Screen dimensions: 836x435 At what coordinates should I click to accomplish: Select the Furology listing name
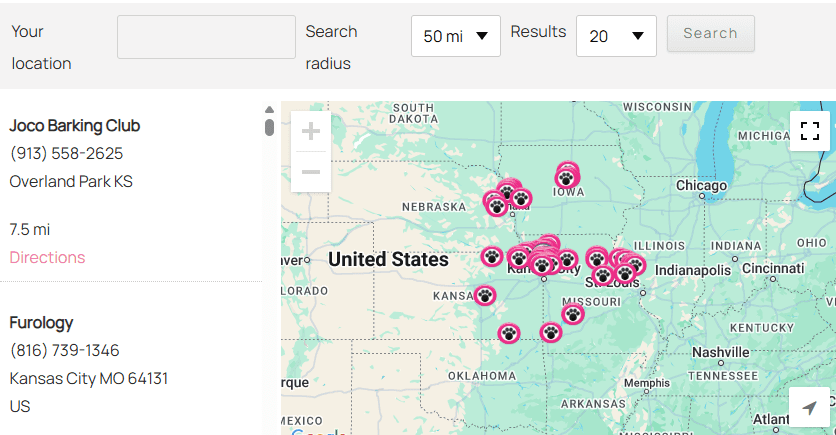pos(41,323)
